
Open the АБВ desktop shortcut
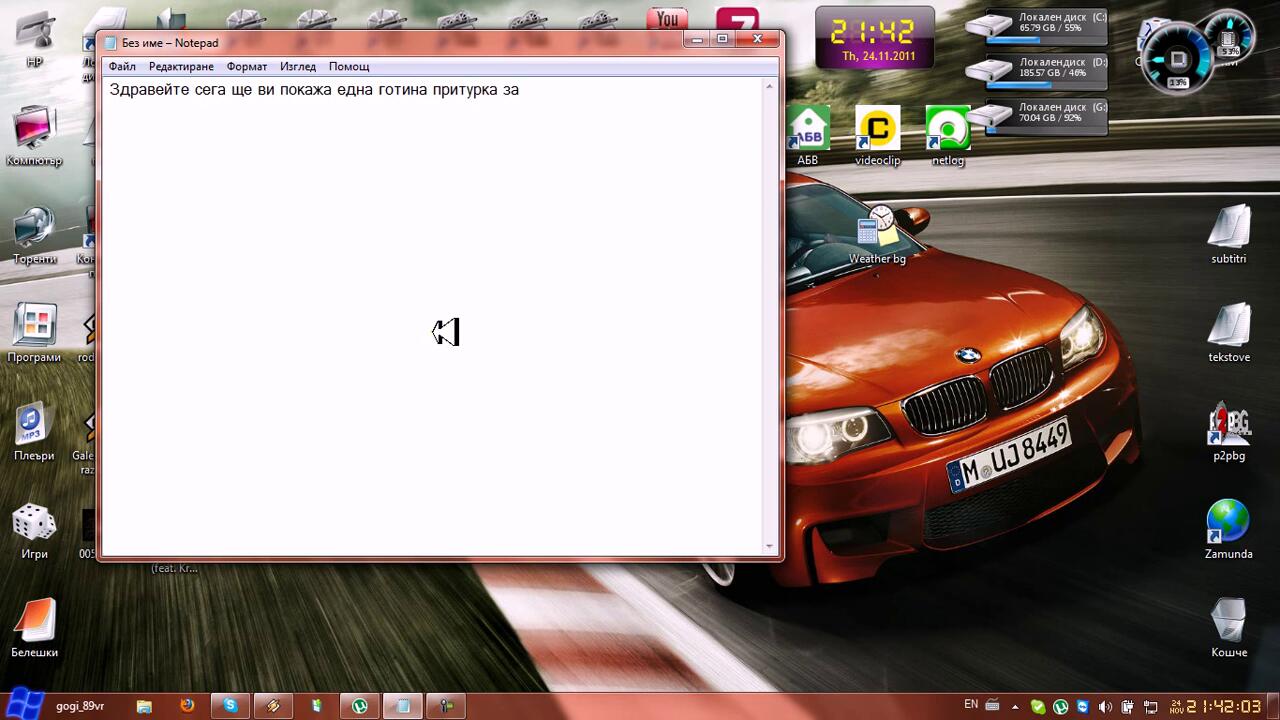coord(808,130)
